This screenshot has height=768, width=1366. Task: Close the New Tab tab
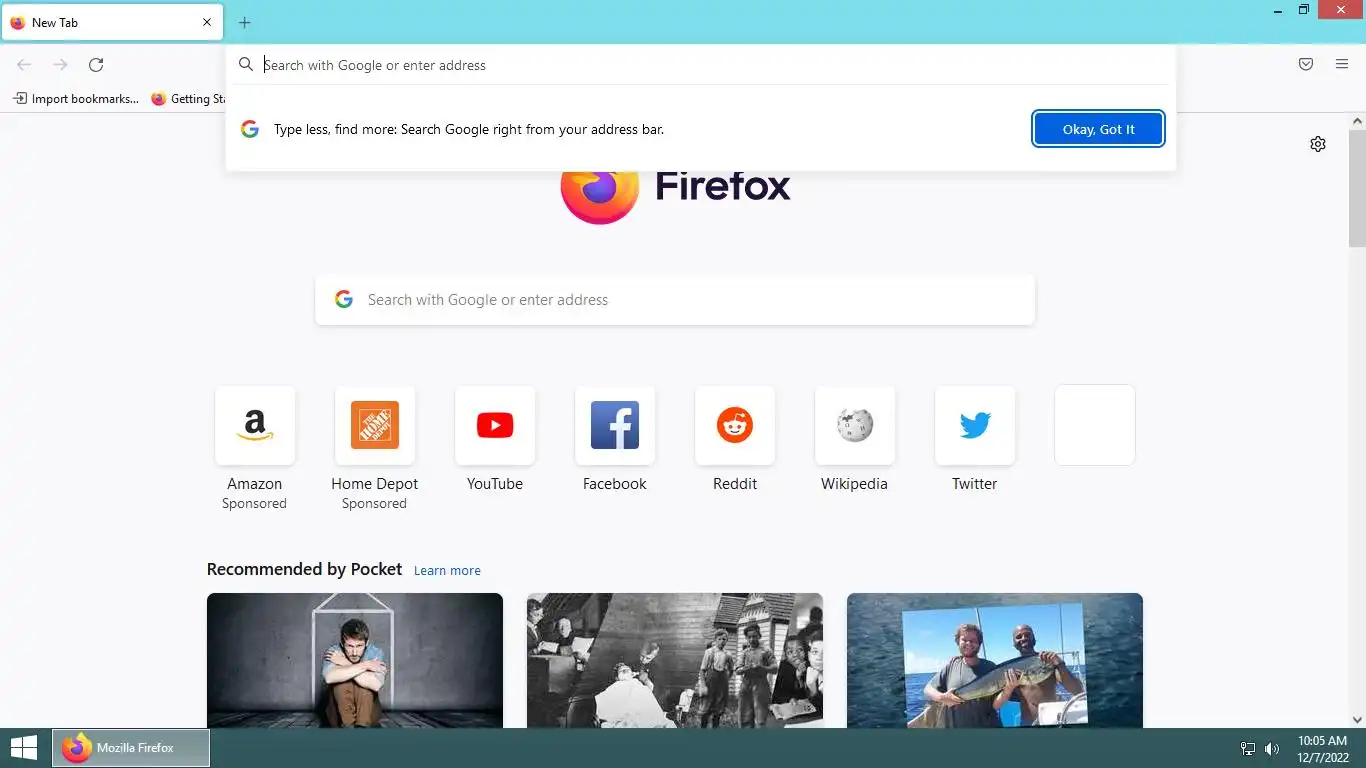207,22
